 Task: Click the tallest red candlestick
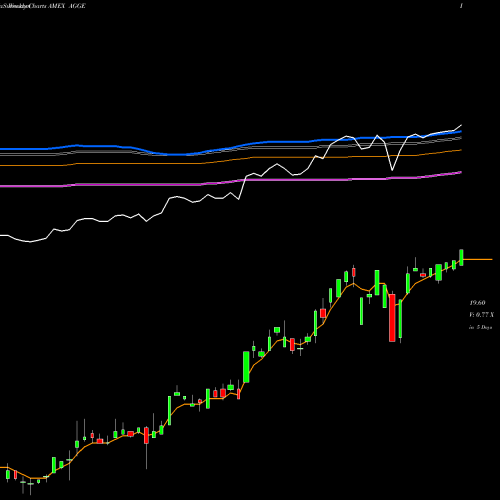point(392,318)
